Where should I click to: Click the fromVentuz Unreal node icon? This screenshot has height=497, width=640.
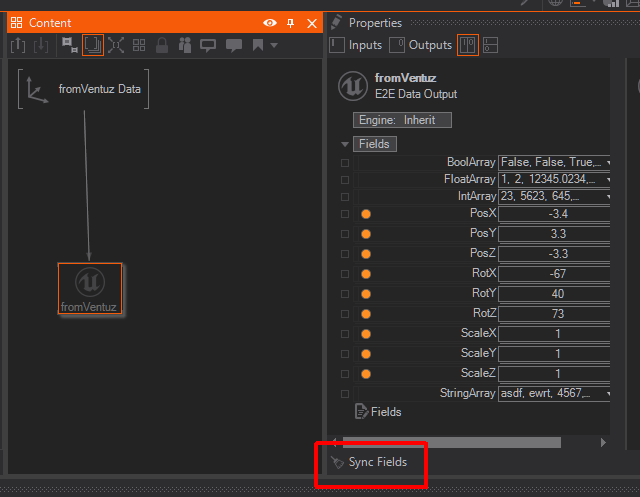(x=90, y=282)
